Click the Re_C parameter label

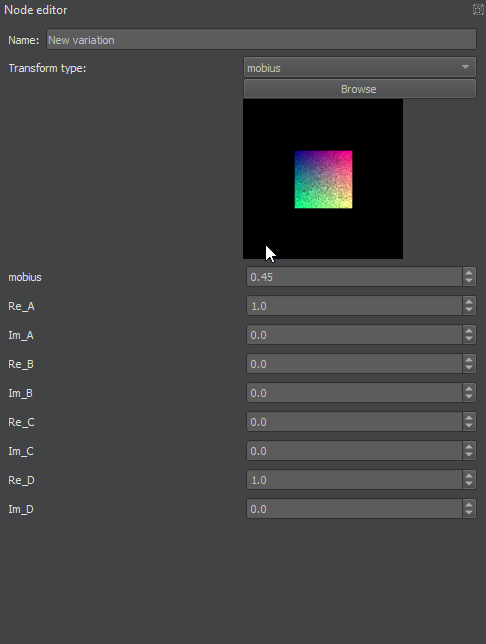coord(21,422)
